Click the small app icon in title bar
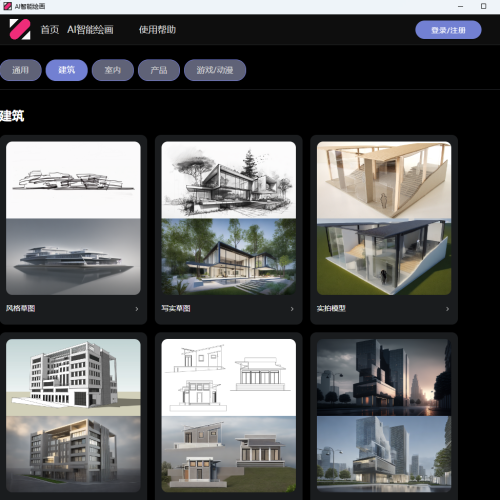This screenshot has height=500, width=500. 7,6
